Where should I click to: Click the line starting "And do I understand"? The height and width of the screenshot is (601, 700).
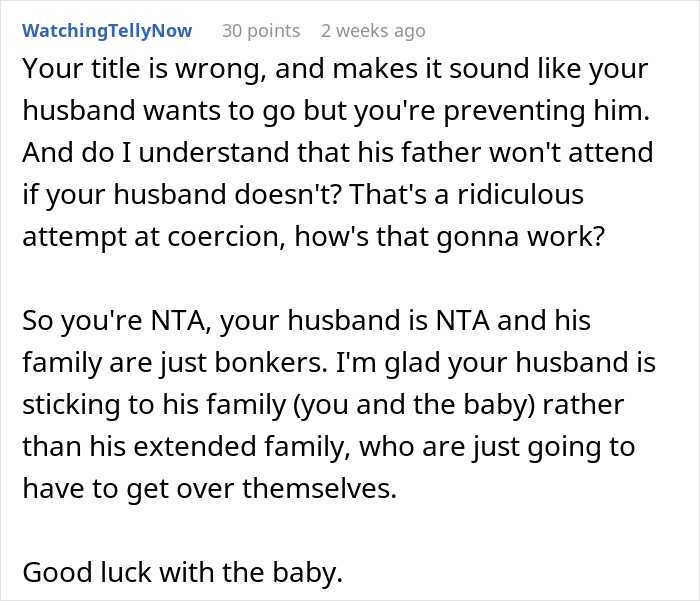(x=337, y=153)
